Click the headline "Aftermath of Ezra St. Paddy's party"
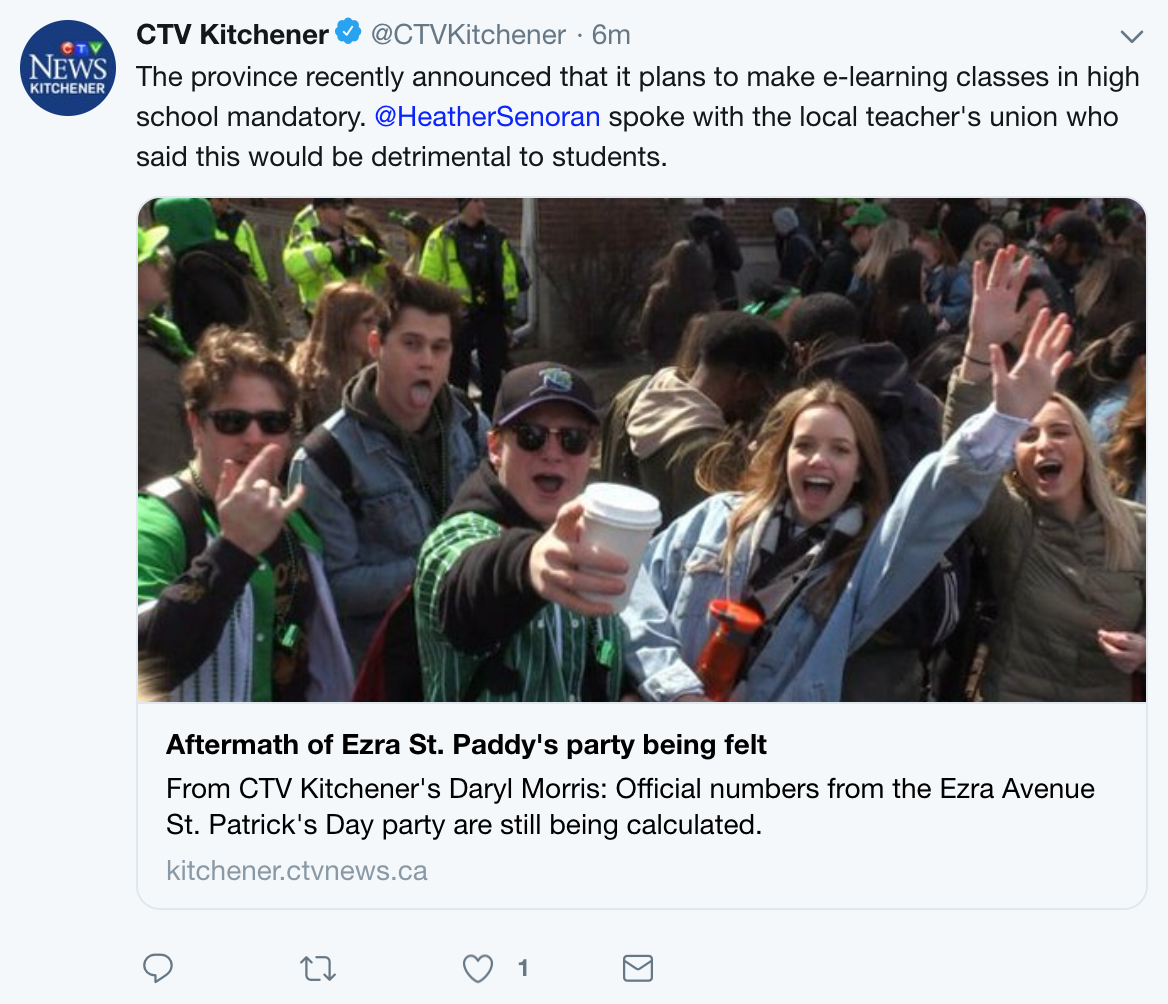The width and height of the screenshot is (1168, 1004). pyautogui.click(x=466, y=745)
